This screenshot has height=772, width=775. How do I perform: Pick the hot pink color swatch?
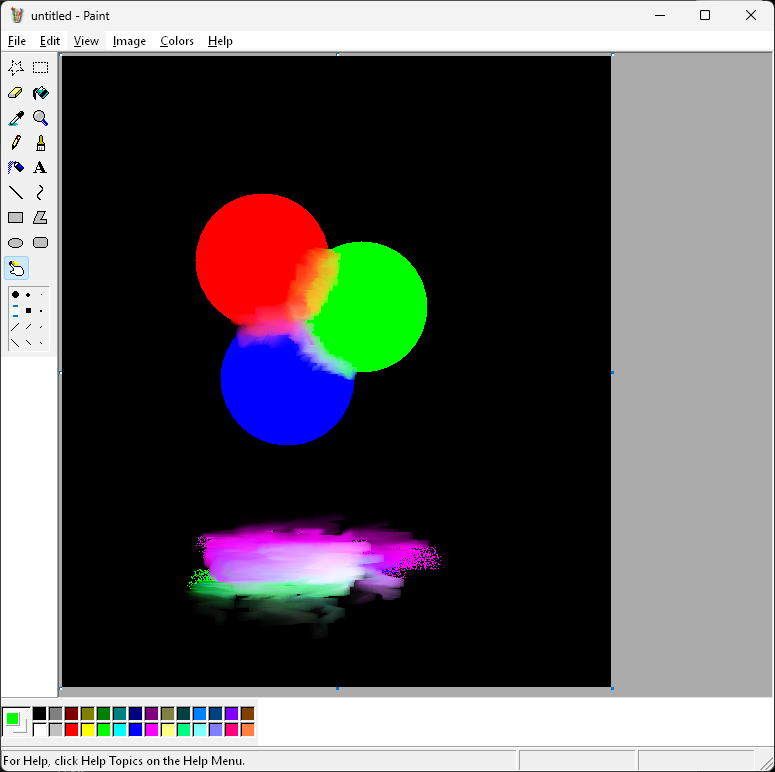[232, 729]
